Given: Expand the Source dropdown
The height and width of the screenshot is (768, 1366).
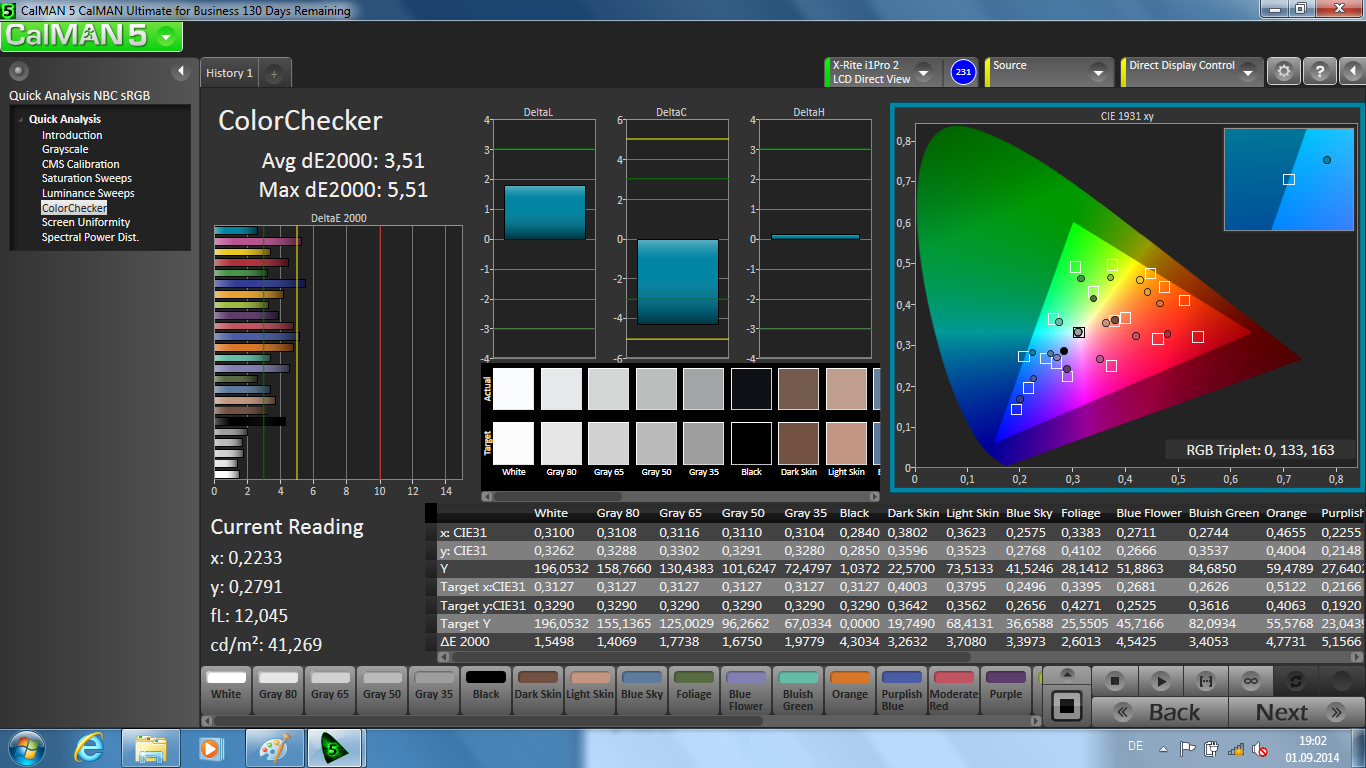Looking at the screenshot, I should coord(1097,73).
